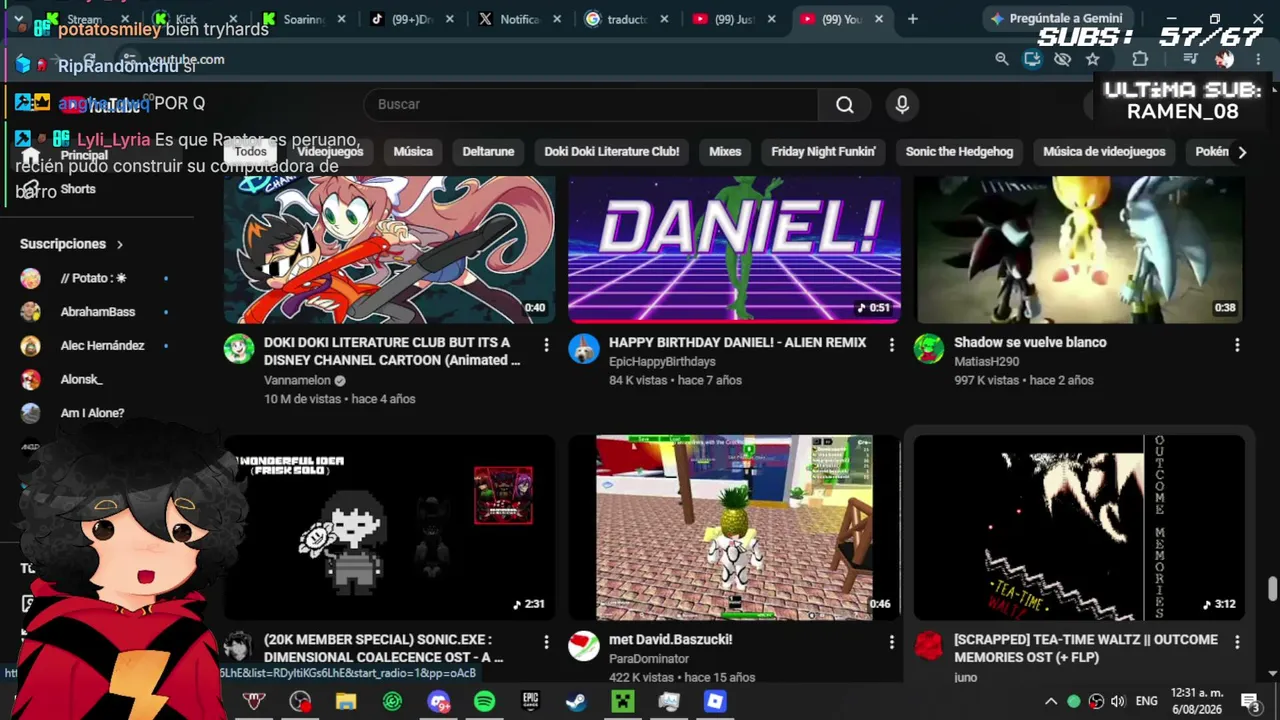Switch to the (99) Just browser tab
The height and width of the screenshot is (720, 1280).
point(734,19)
